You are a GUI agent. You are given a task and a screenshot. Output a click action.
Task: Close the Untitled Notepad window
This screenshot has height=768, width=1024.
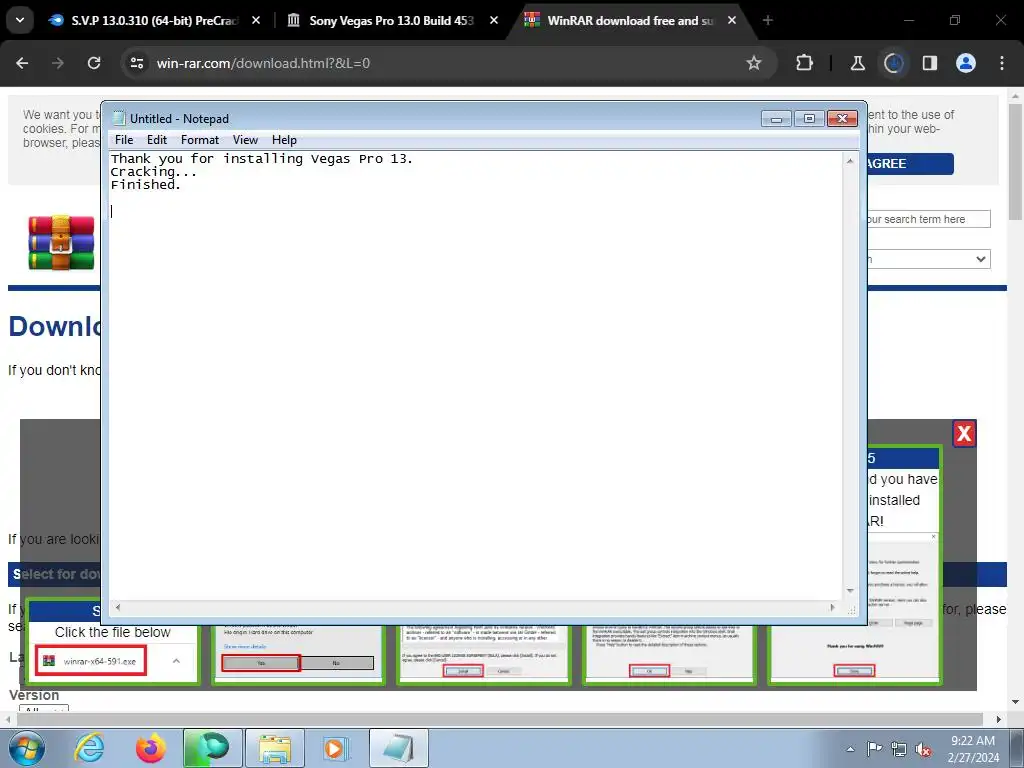click(842, 118)
